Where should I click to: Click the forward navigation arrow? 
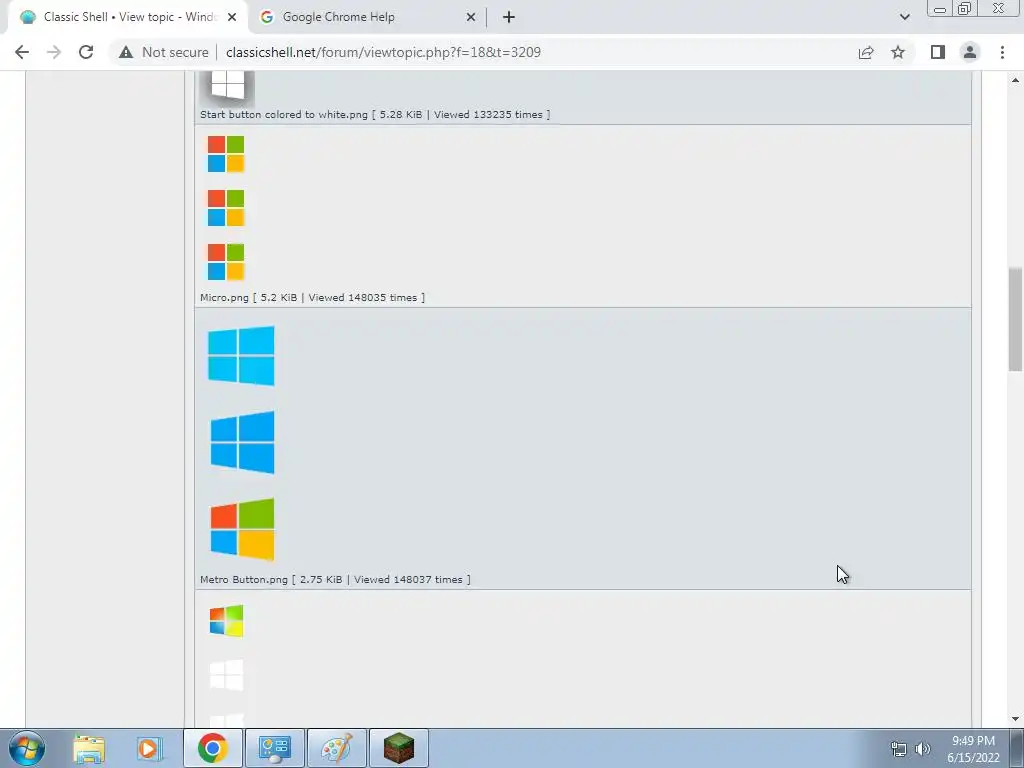[54, 52]
